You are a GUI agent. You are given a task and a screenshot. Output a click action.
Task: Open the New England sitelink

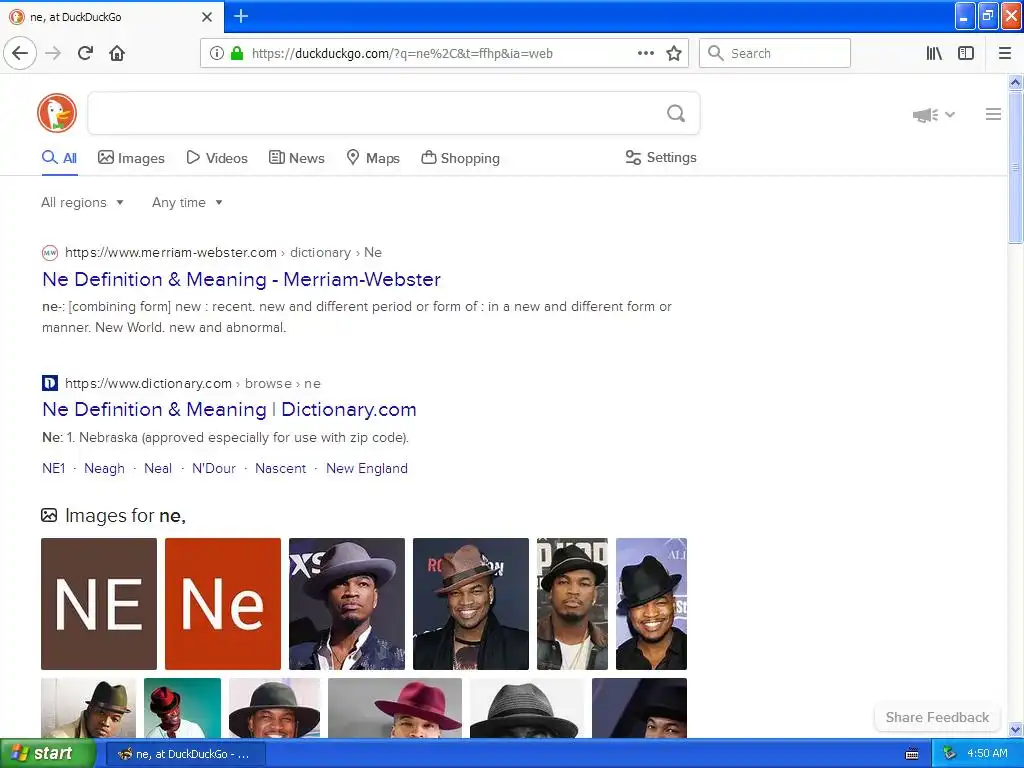(x=367, y=468)
